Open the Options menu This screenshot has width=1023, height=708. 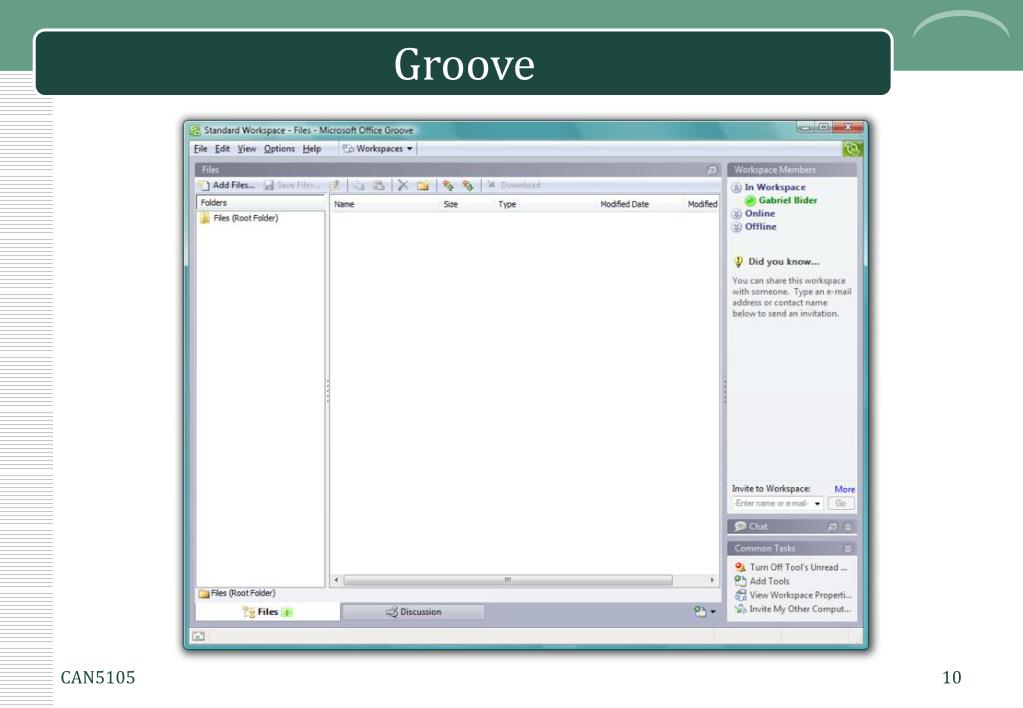click(279, 149)
